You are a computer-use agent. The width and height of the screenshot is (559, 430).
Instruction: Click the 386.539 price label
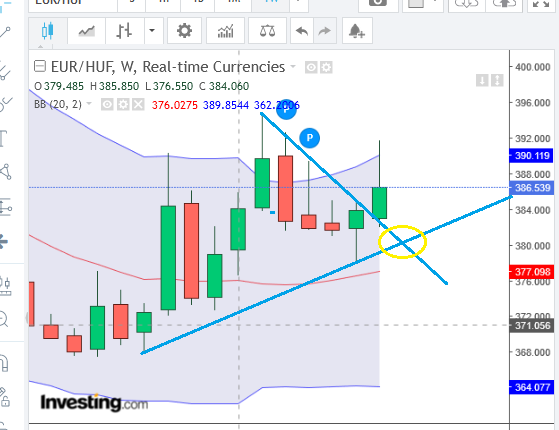[x=532, y=188]
